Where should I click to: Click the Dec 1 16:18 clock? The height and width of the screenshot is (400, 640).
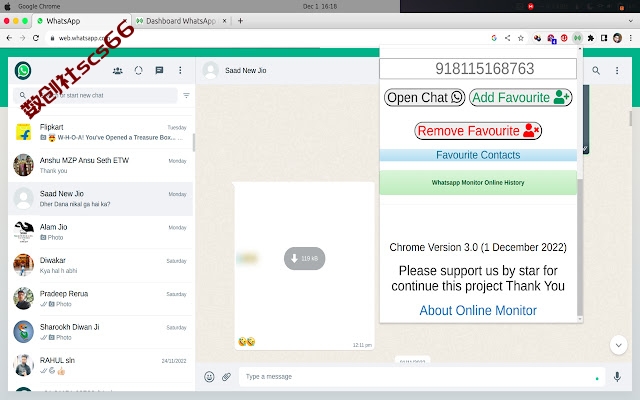(x=320, y=7)
